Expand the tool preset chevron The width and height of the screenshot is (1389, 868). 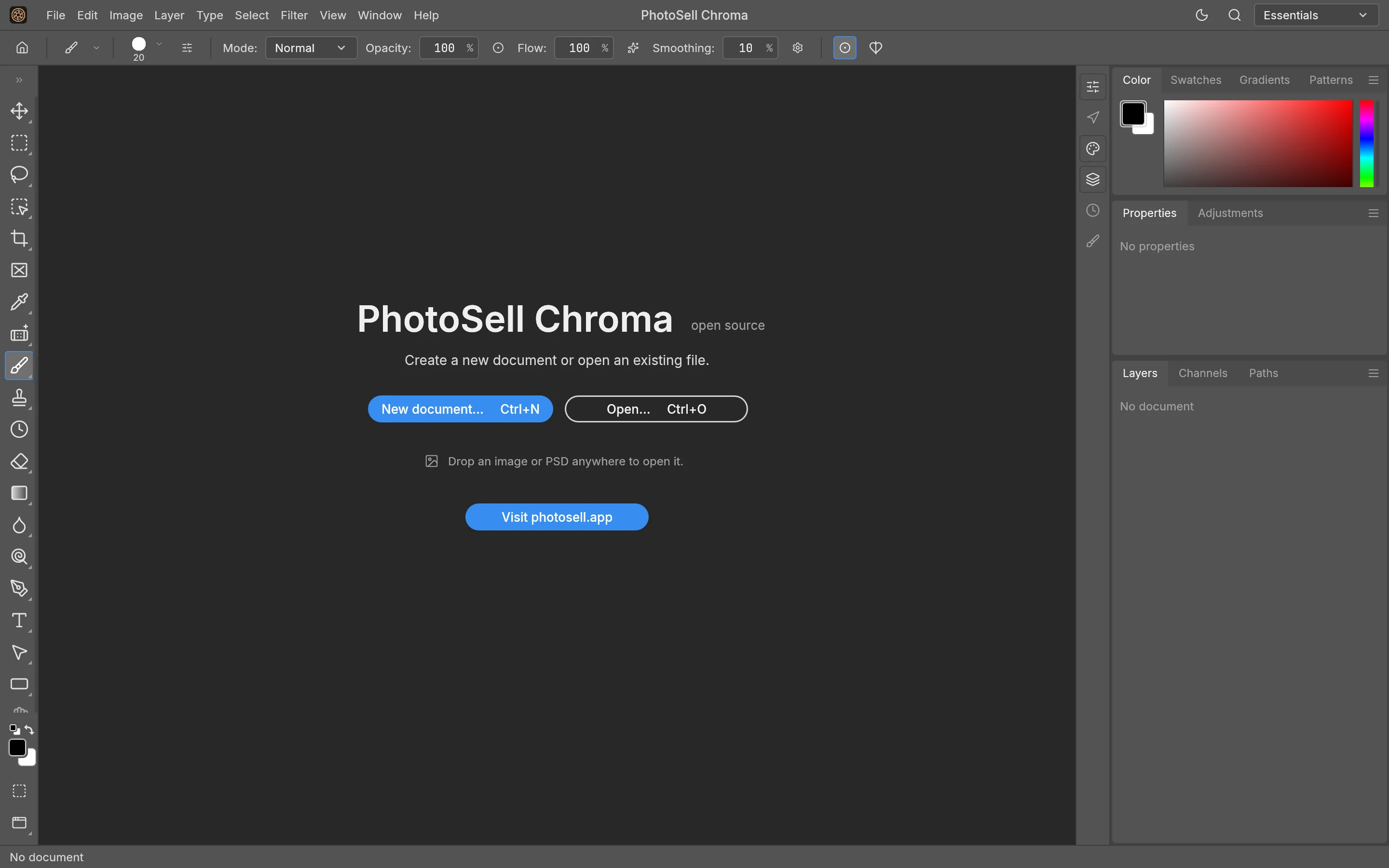click(96, 48)
